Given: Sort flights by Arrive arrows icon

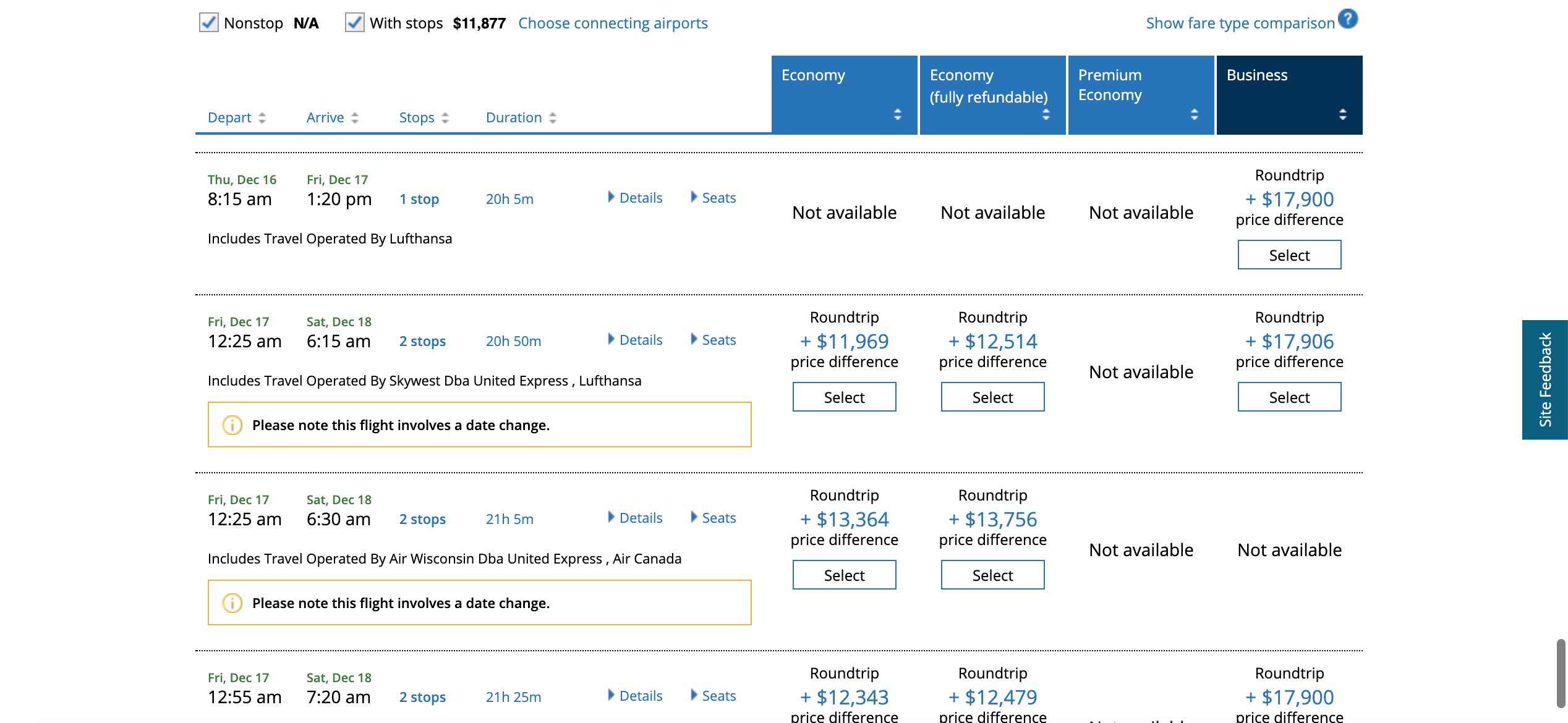Looking at the screenshot, I should 355,118.
